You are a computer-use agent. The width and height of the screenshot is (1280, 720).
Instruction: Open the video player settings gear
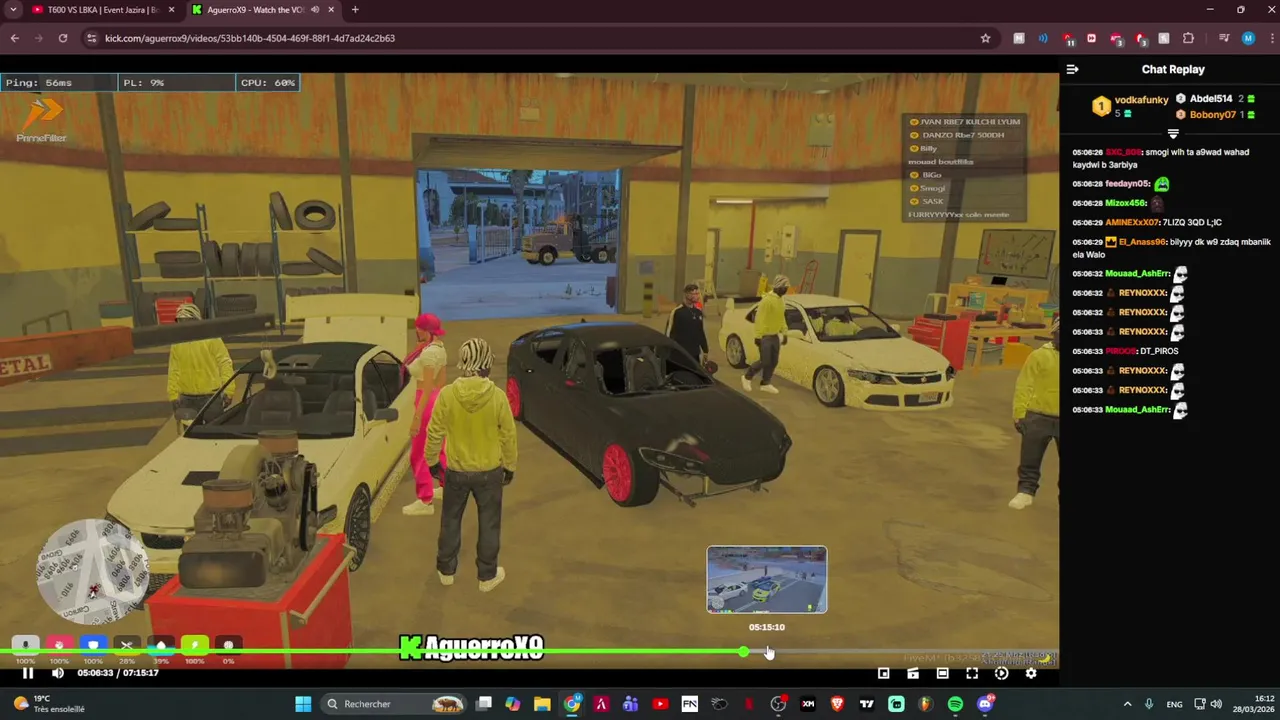(1031, 673)
